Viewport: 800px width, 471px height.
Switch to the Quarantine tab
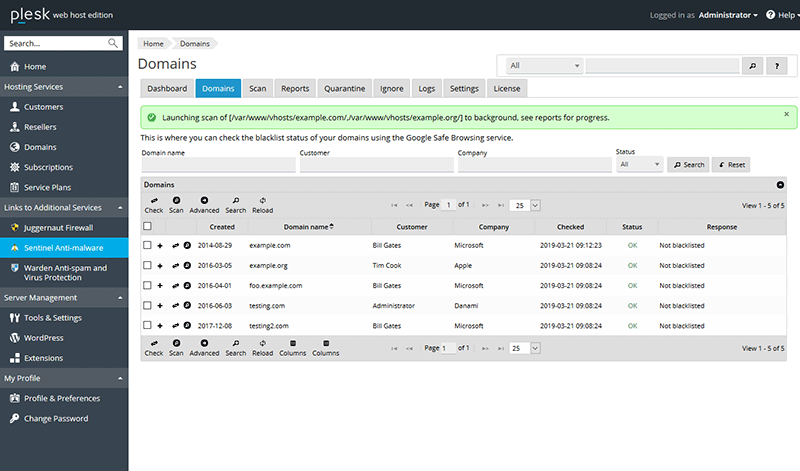pos(345,88)
